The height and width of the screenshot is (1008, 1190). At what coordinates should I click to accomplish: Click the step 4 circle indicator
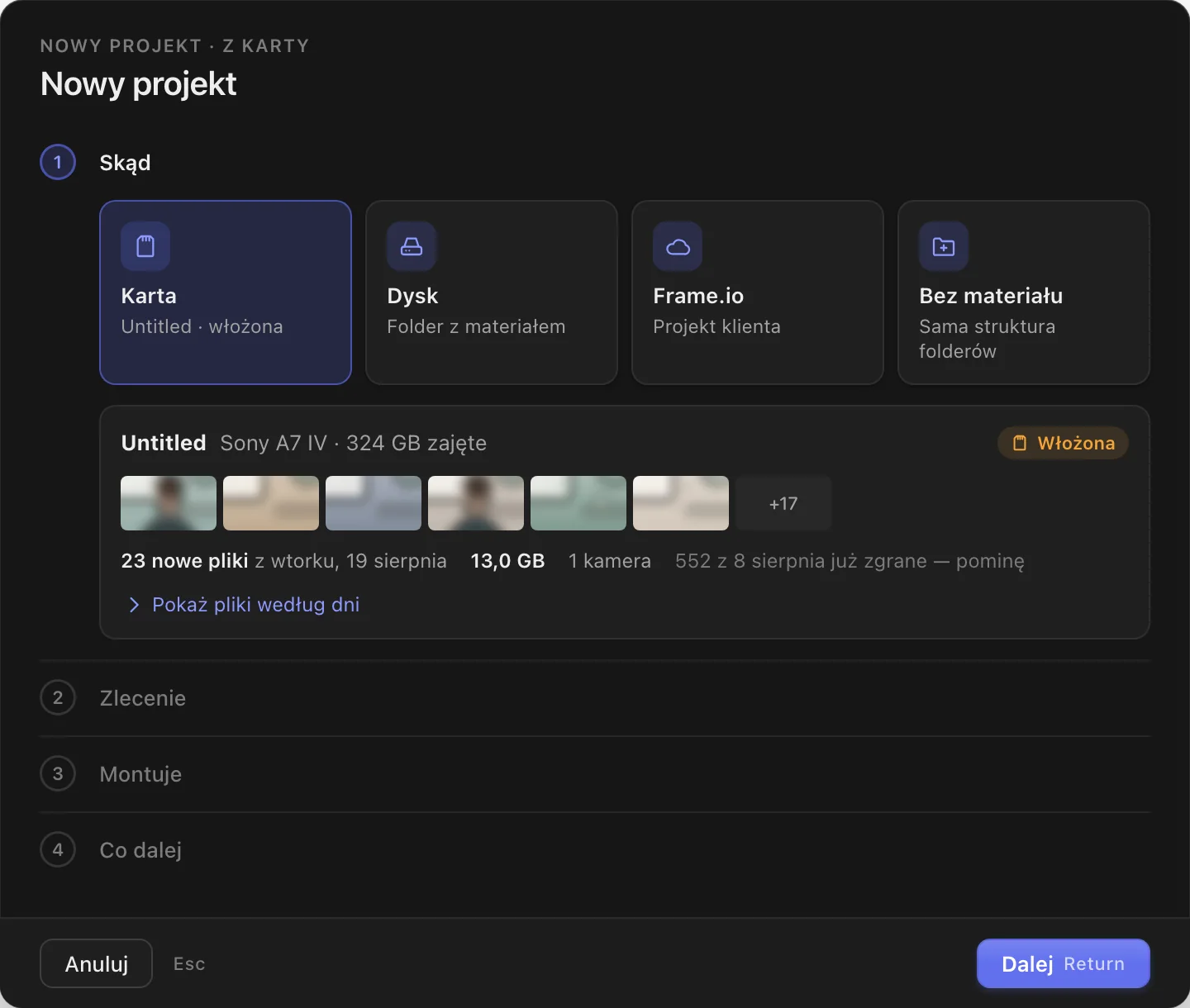[58, 849]
